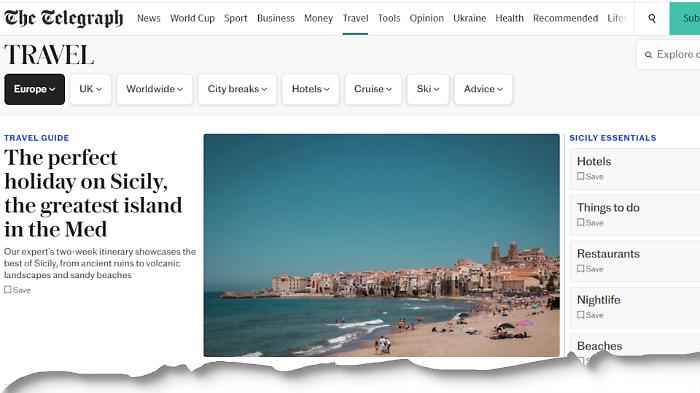Expand the UK dropdown

(91, 89)
